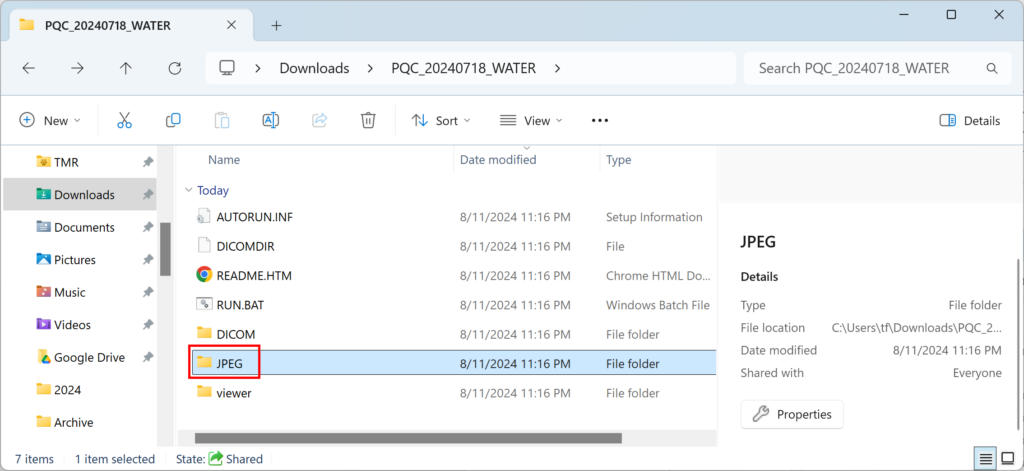Click the Properties button
This screenshot has width=1024, height=471.
tap(792, 414)
